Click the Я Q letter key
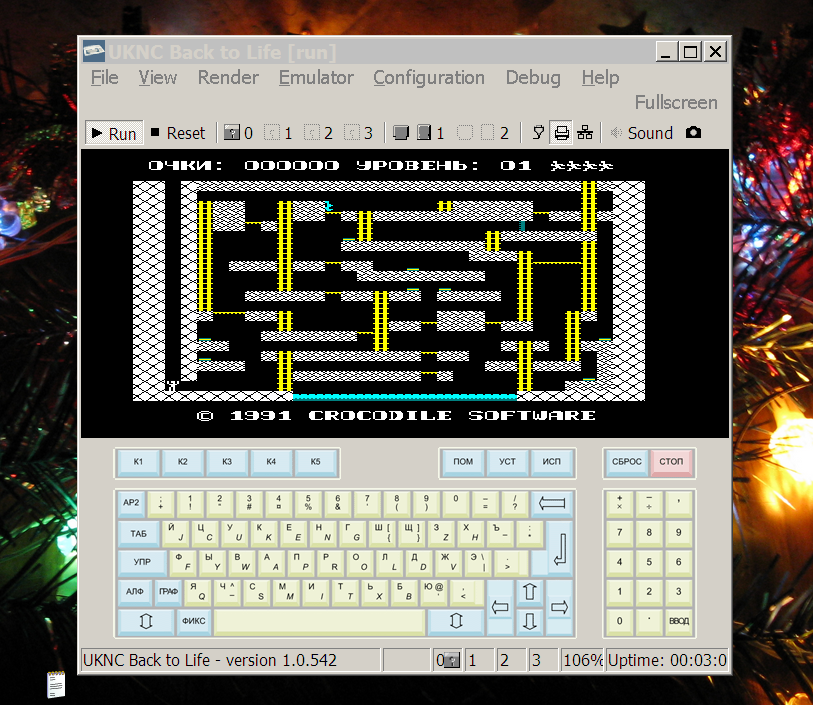813x705 pixels. [198, 592]
